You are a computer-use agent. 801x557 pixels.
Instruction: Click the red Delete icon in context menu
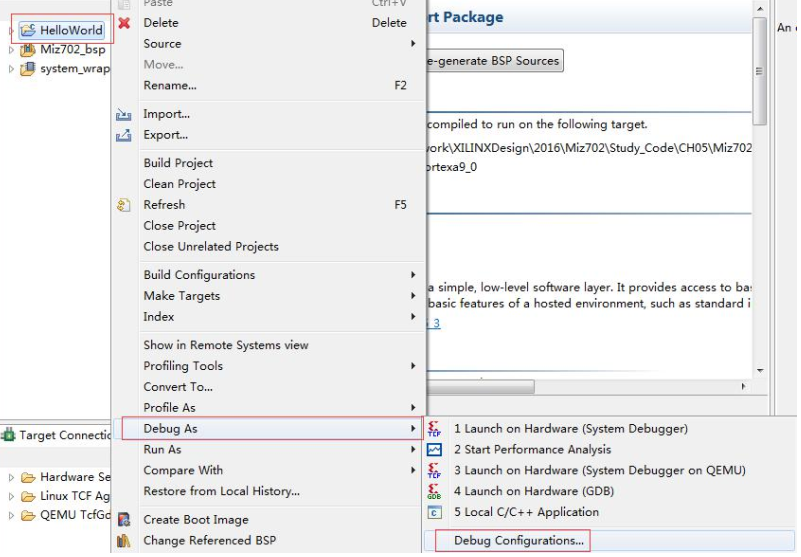124,23
